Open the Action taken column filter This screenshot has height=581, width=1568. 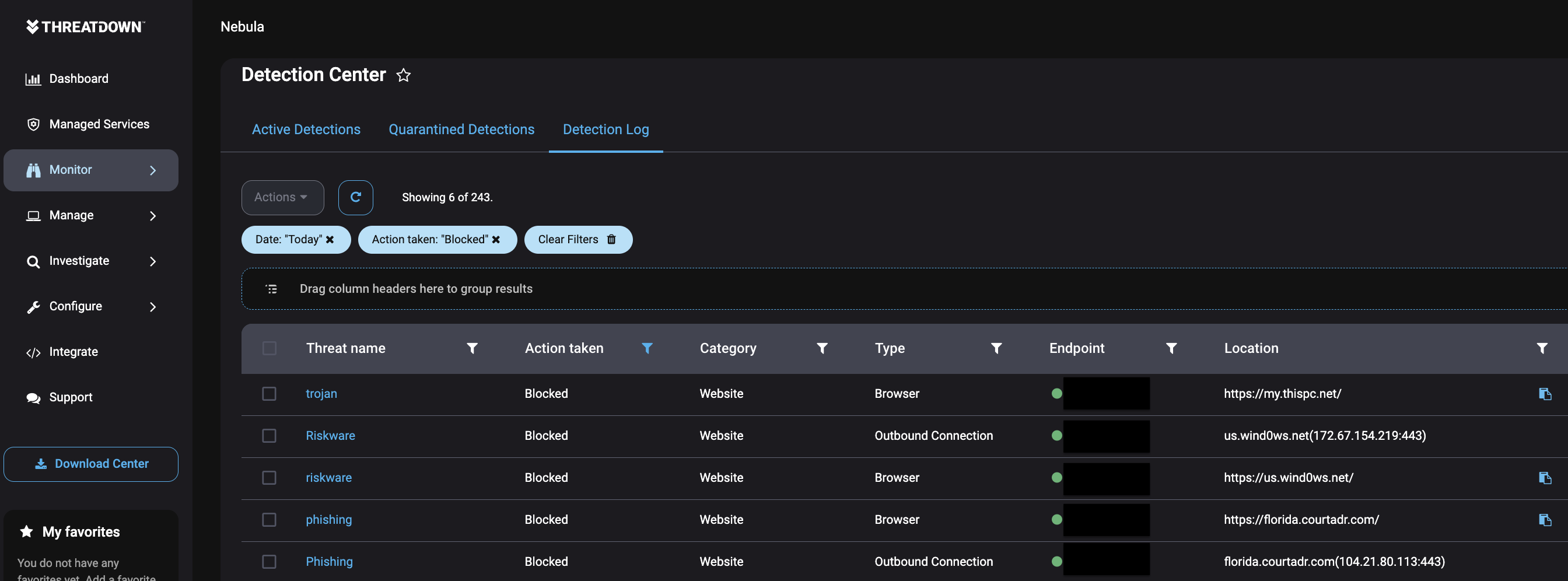coord(647,348)
